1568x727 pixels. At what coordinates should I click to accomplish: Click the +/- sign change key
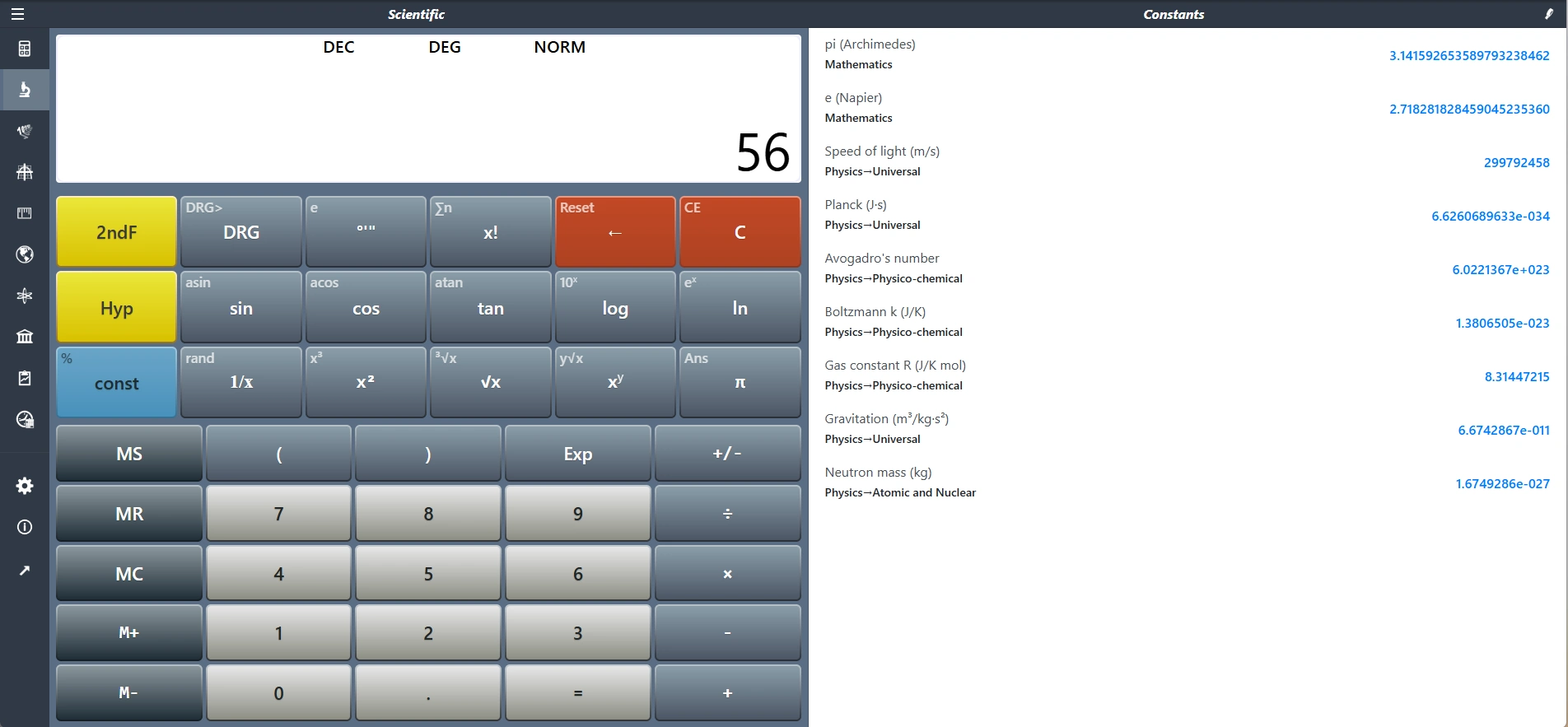(728, 453)
